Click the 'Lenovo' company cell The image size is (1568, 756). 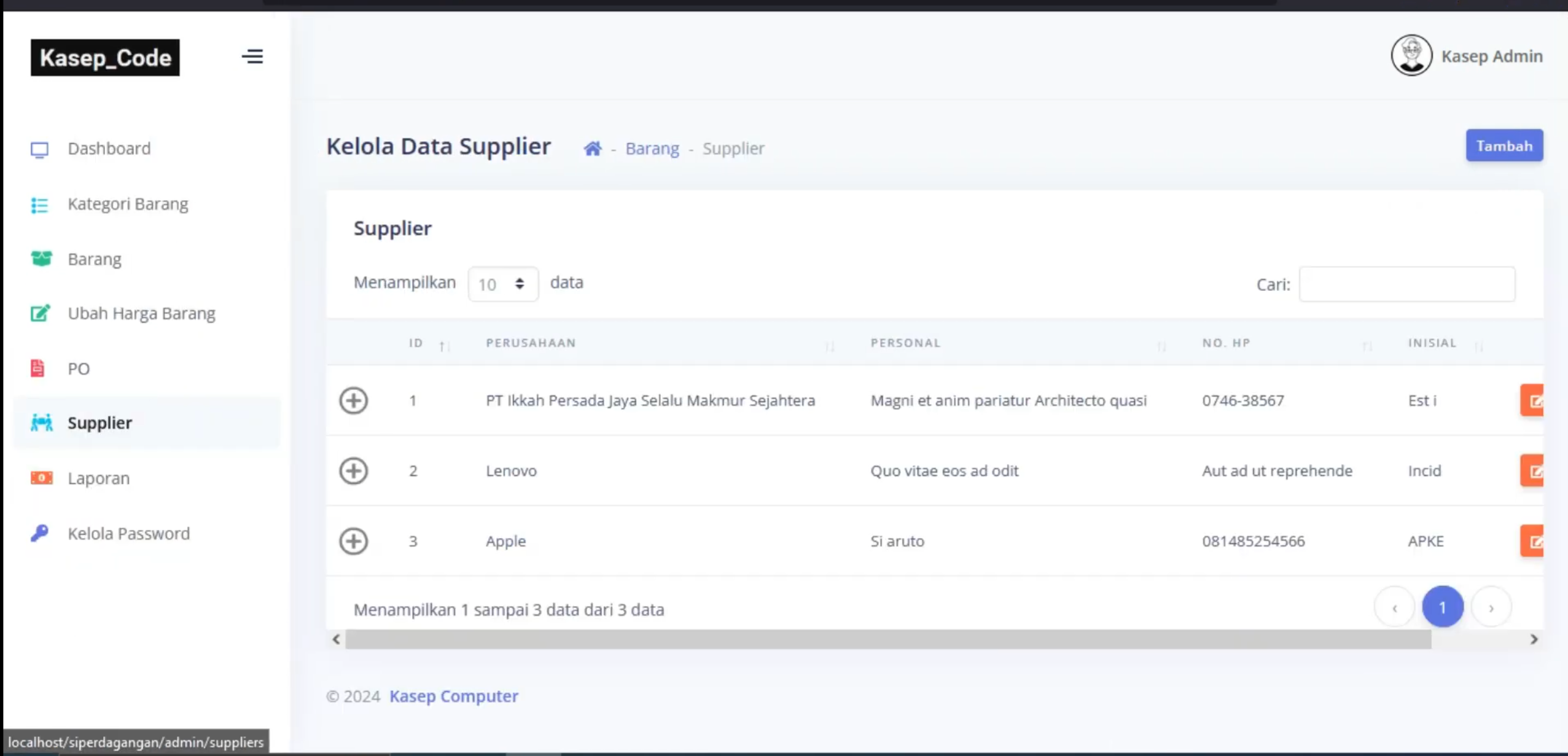(511, 471)
